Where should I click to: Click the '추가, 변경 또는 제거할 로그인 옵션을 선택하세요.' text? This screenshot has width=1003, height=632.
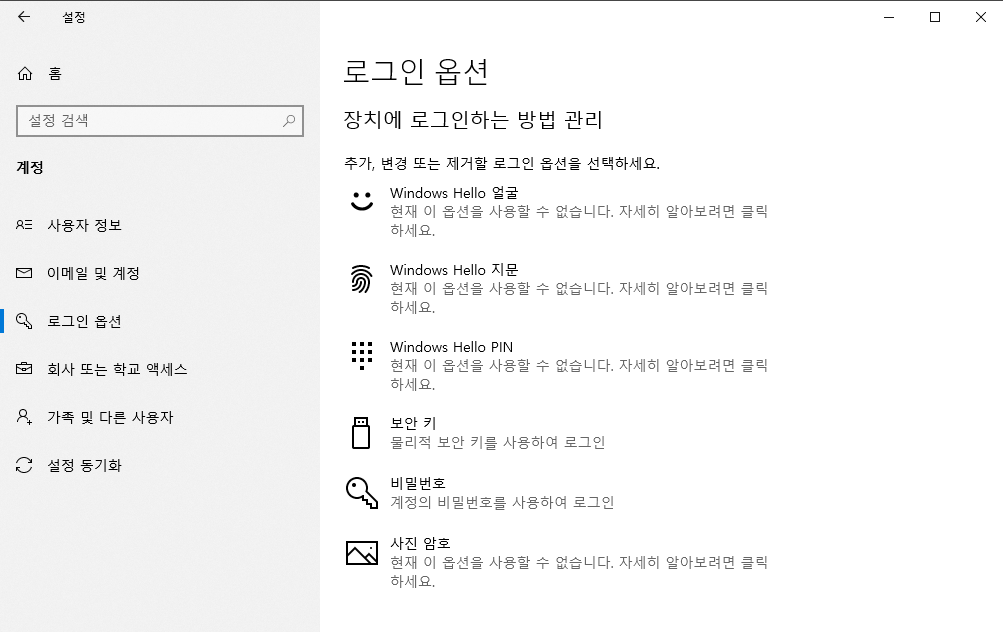point(502,164)
